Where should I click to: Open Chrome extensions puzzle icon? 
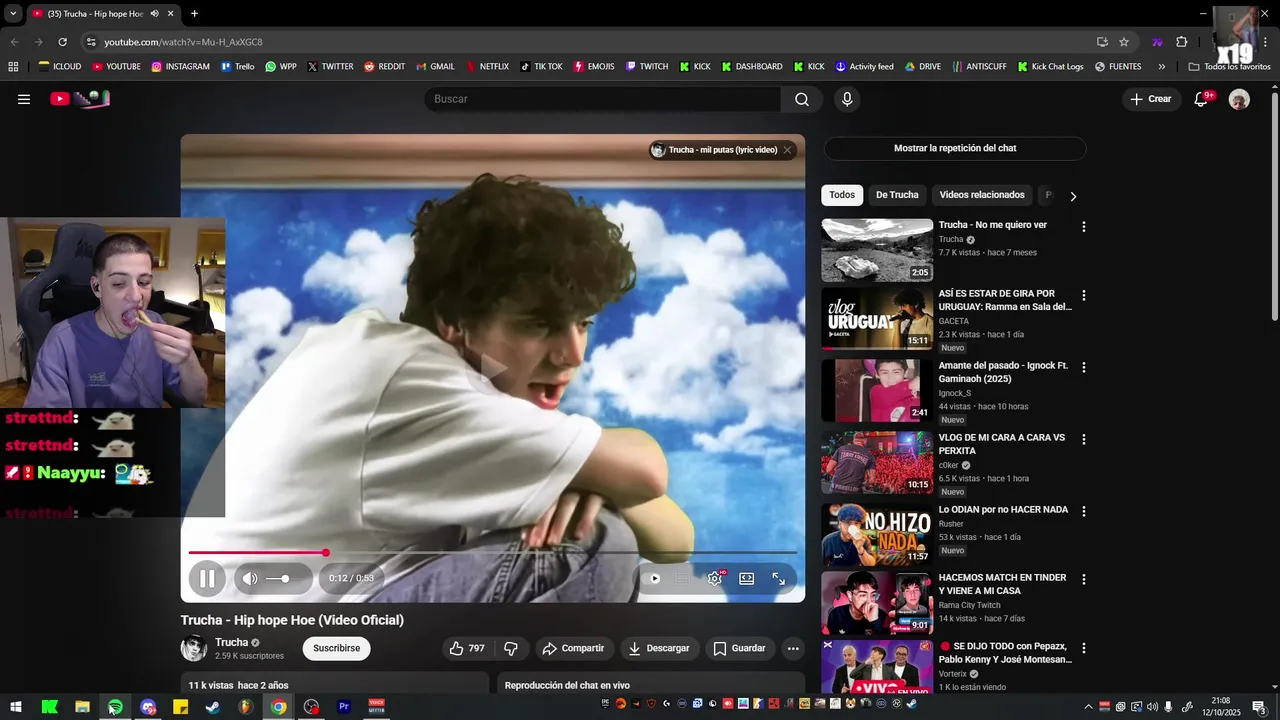point(1181,42)
